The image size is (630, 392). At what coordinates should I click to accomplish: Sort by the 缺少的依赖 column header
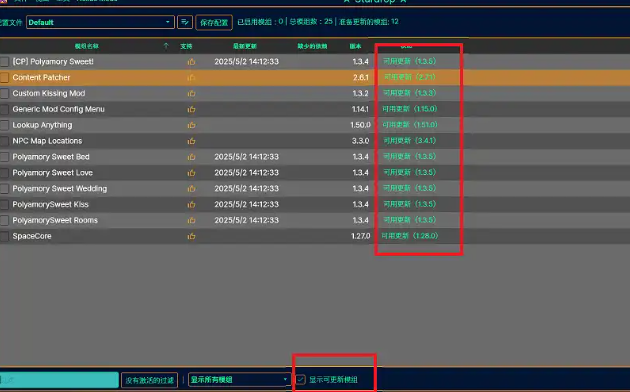pos(312,46)
